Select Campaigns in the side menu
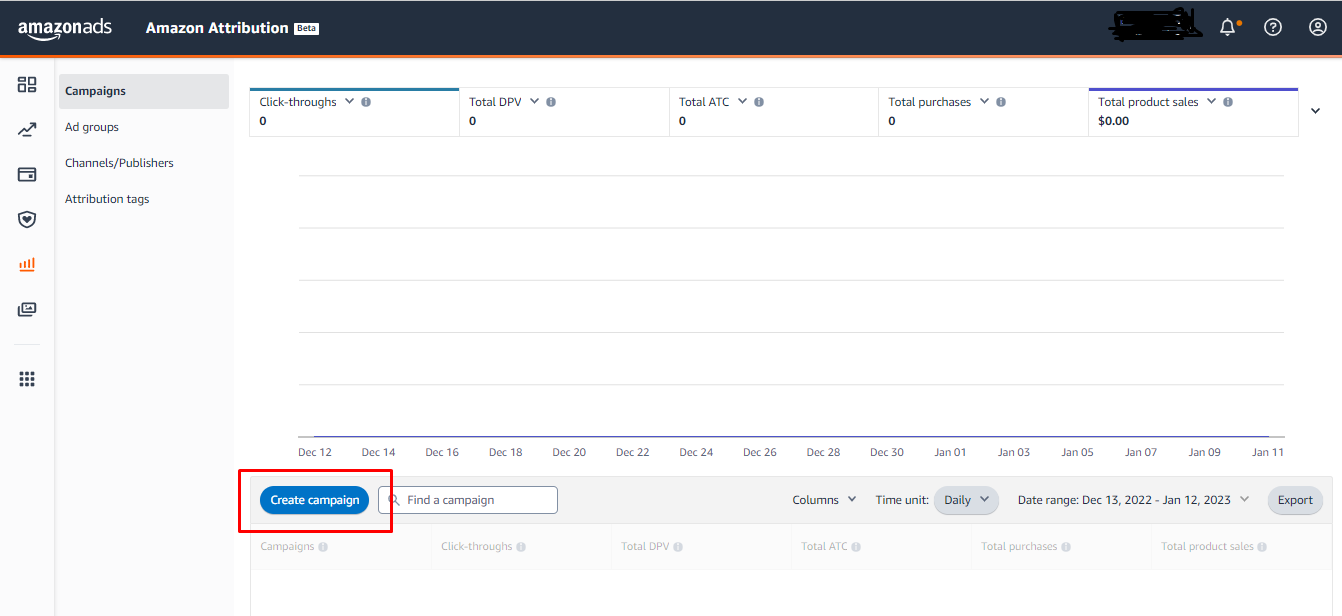This screenshot has width=1342, height=616. click(x=144, y=91)
